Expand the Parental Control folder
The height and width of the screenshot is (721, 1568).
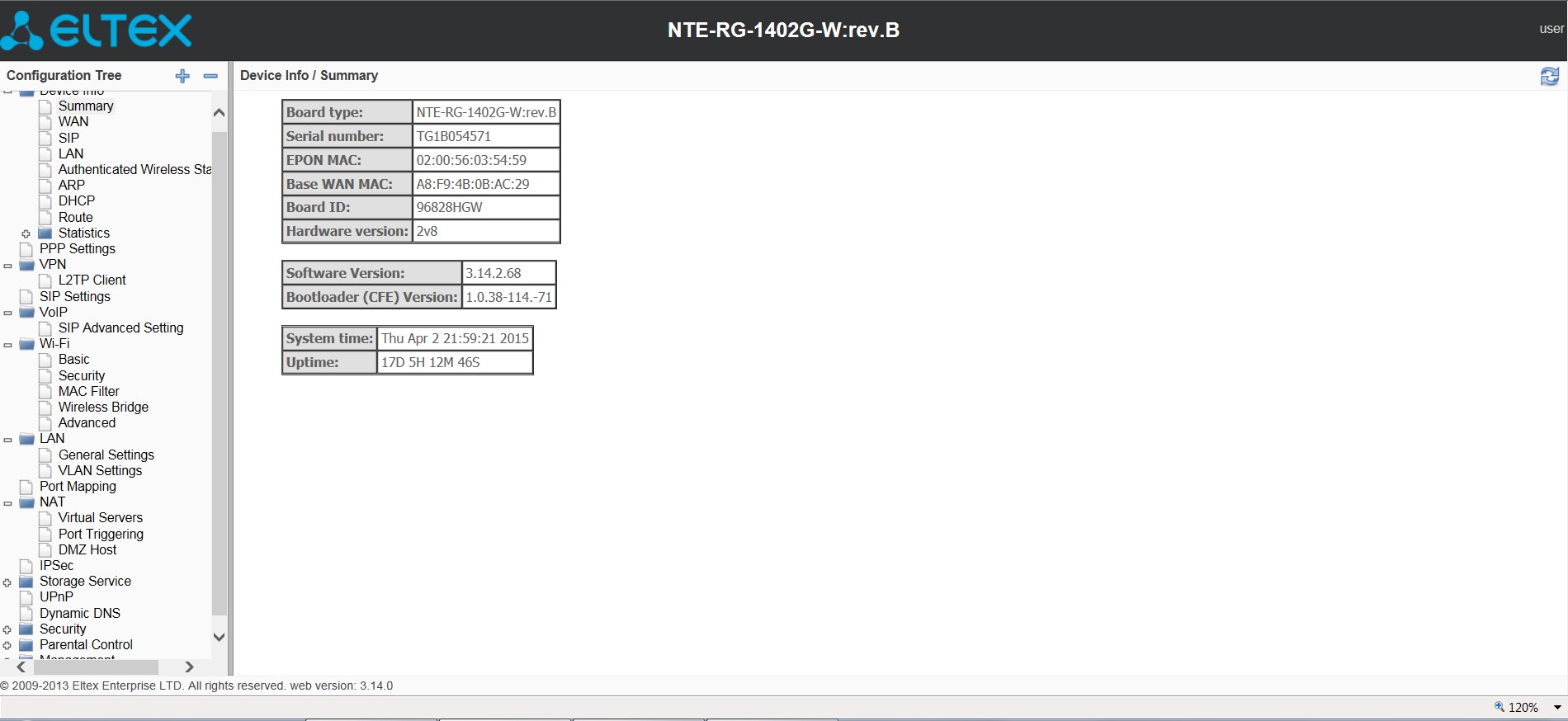[7, 645]
